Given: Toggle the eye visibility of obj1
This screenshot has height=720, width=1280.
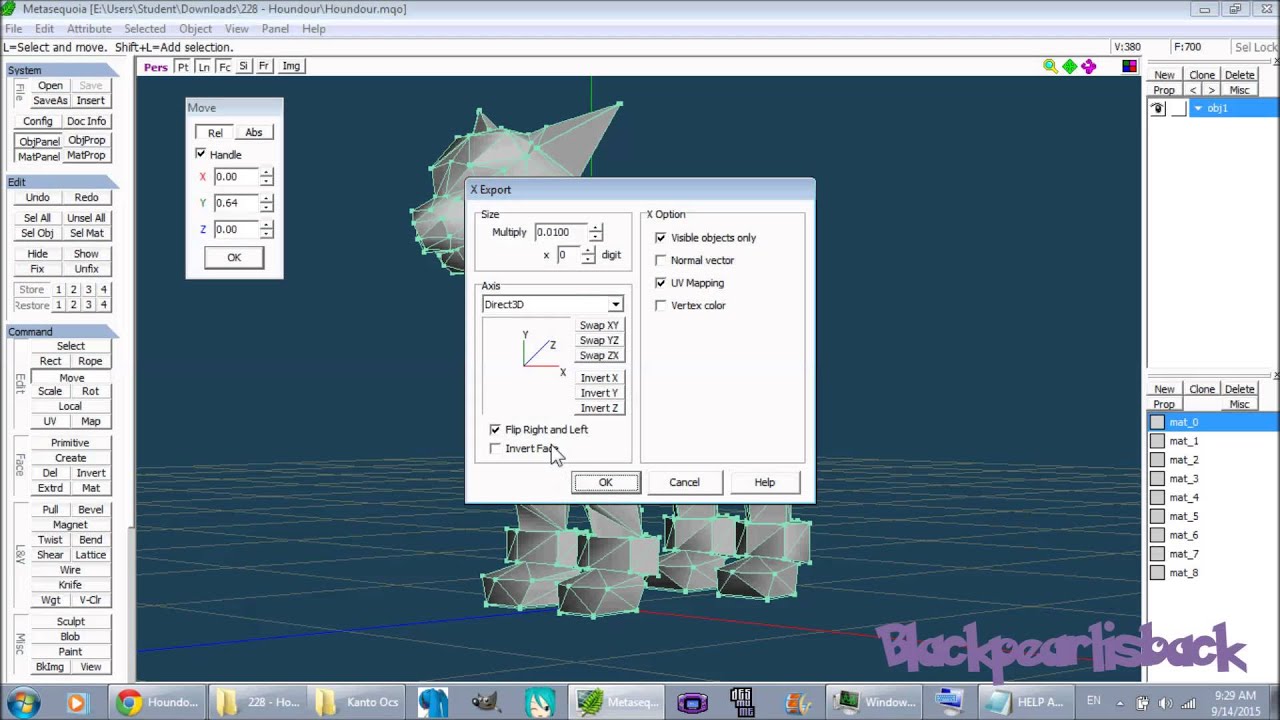Looking at the screenshot, I should point(1158,108).
